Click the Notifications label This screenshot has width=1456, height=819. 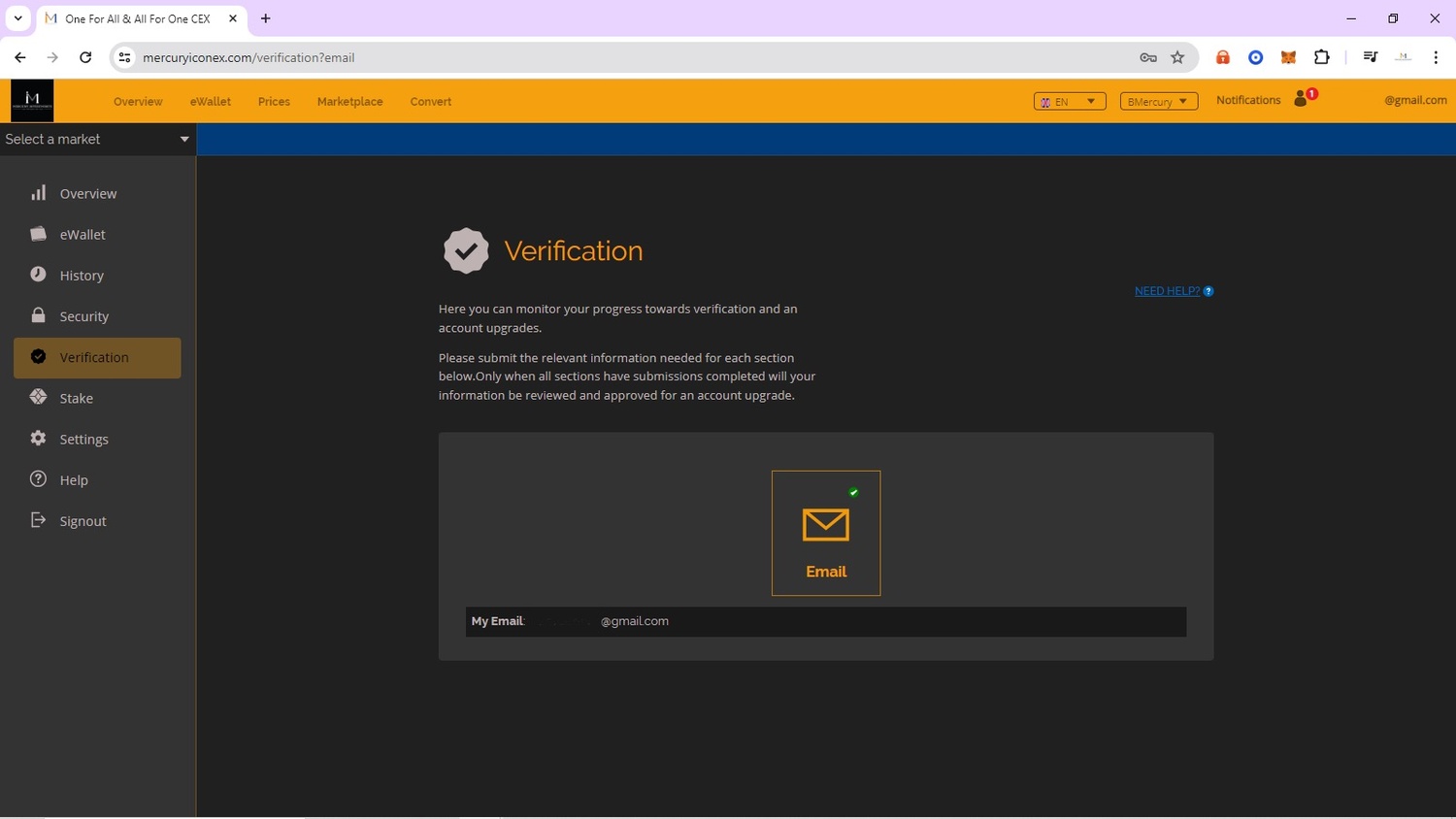coord(1248,100)
